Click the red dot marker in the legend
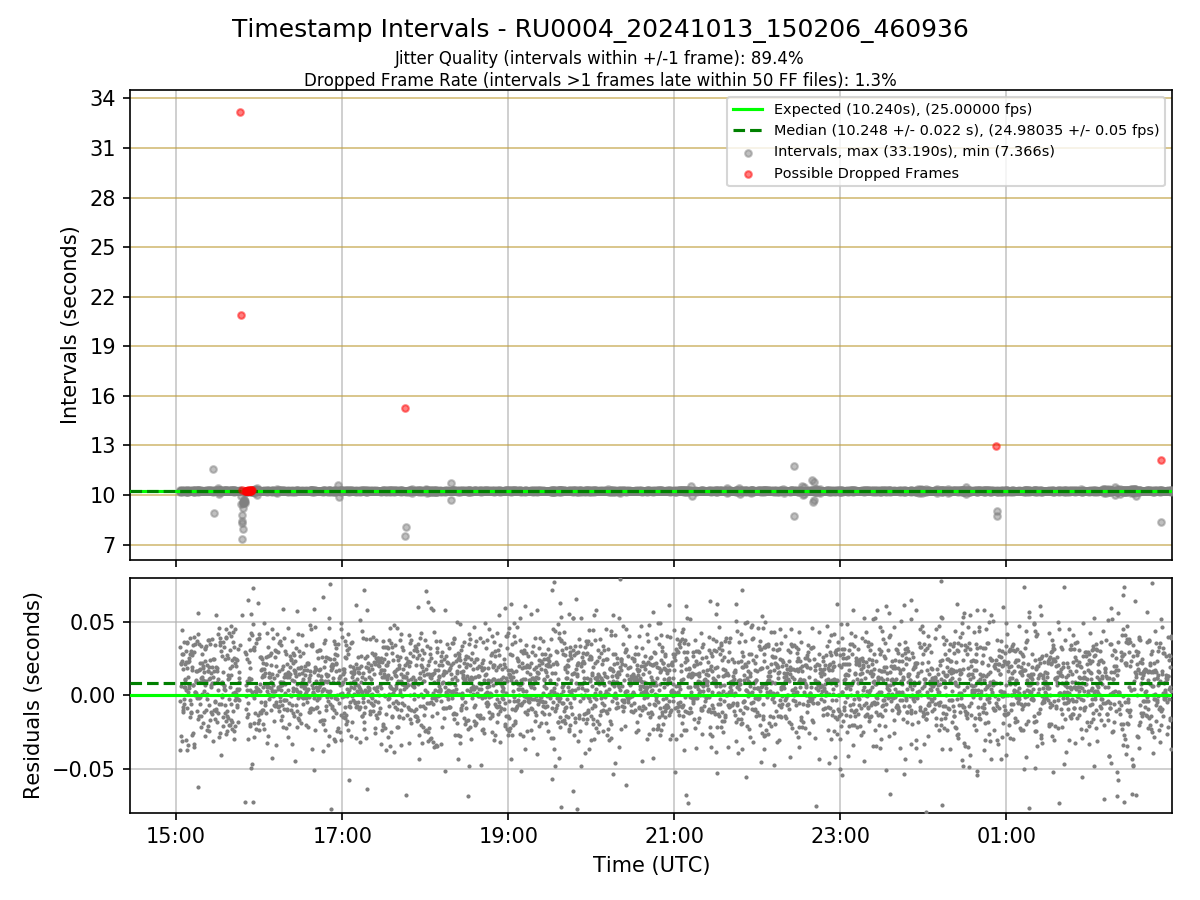The width and height of the screenshot is (1200, 900). [748, 173]
